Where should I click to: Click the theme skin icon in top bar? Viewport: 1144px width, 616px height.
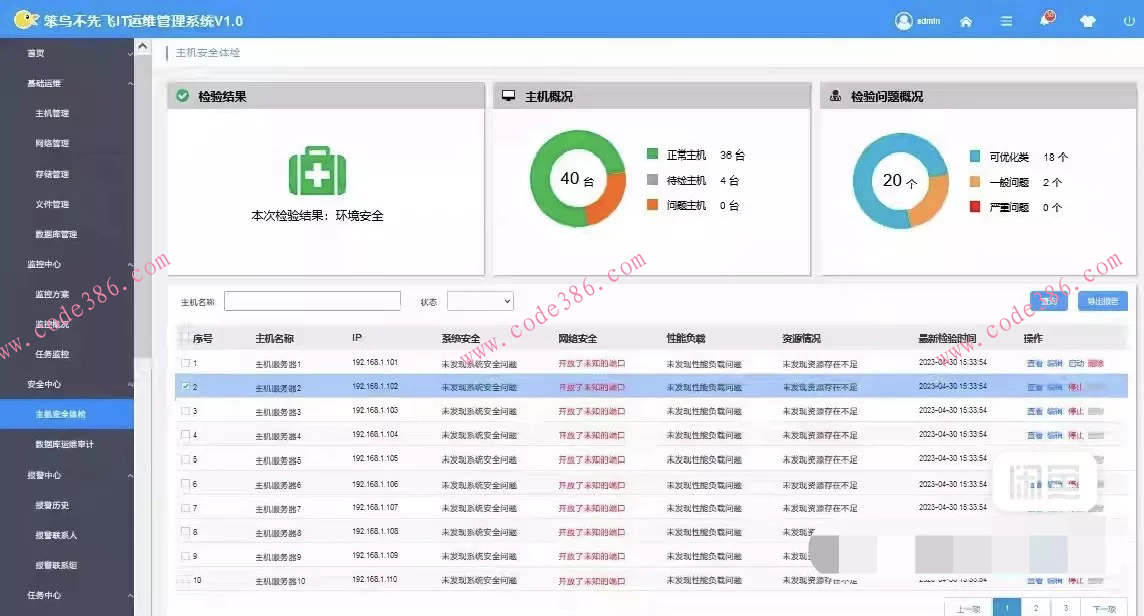click(1087, 20)
